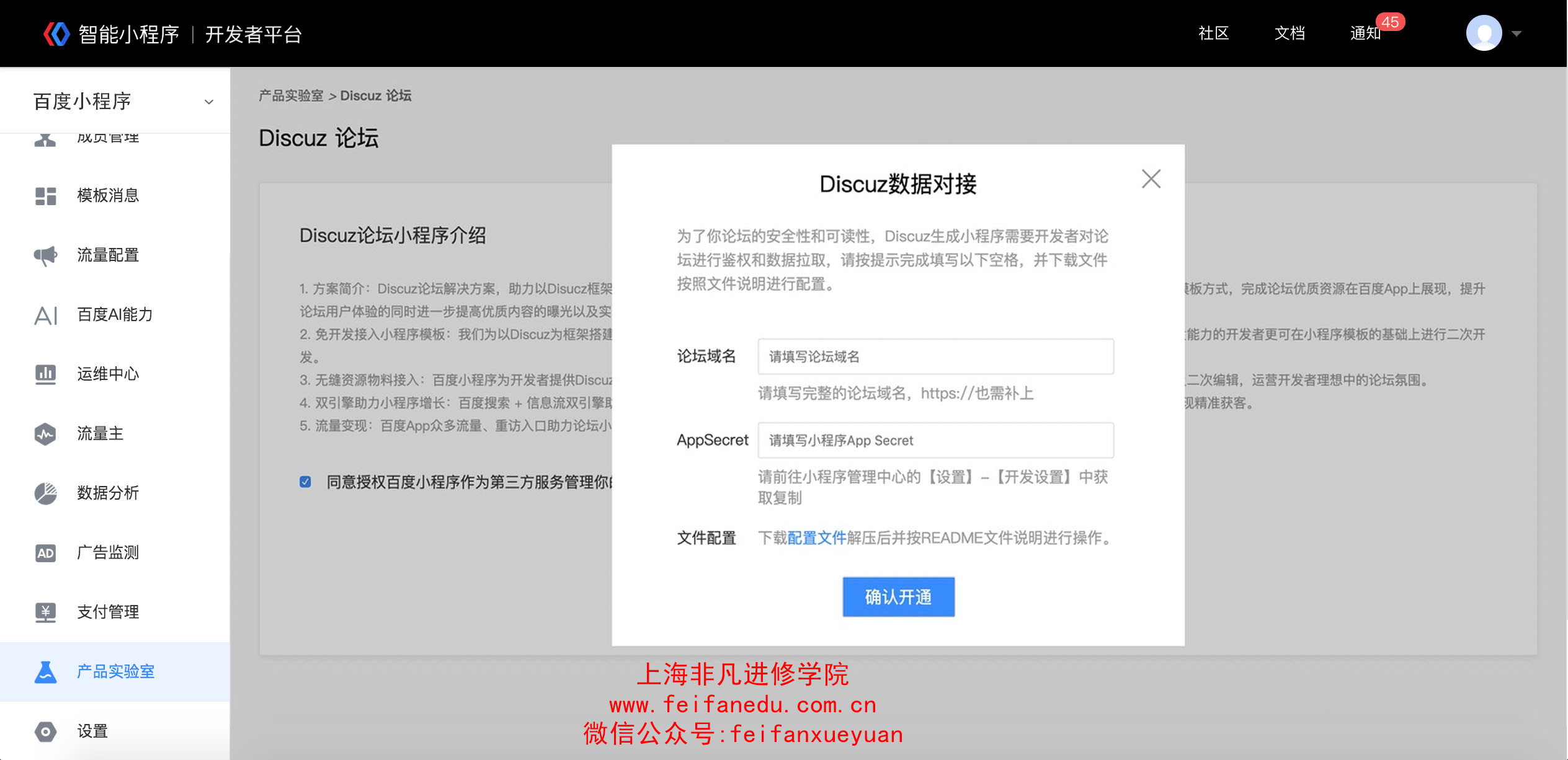Click the 确认开通 button
Image resolution: width=1568 pixels, height=760 pixels.
(x=898, y=597)
